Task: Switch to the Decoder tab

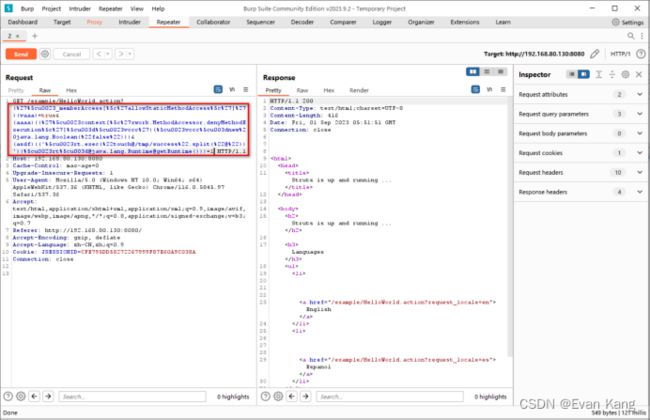Action: tap(302, 22)
